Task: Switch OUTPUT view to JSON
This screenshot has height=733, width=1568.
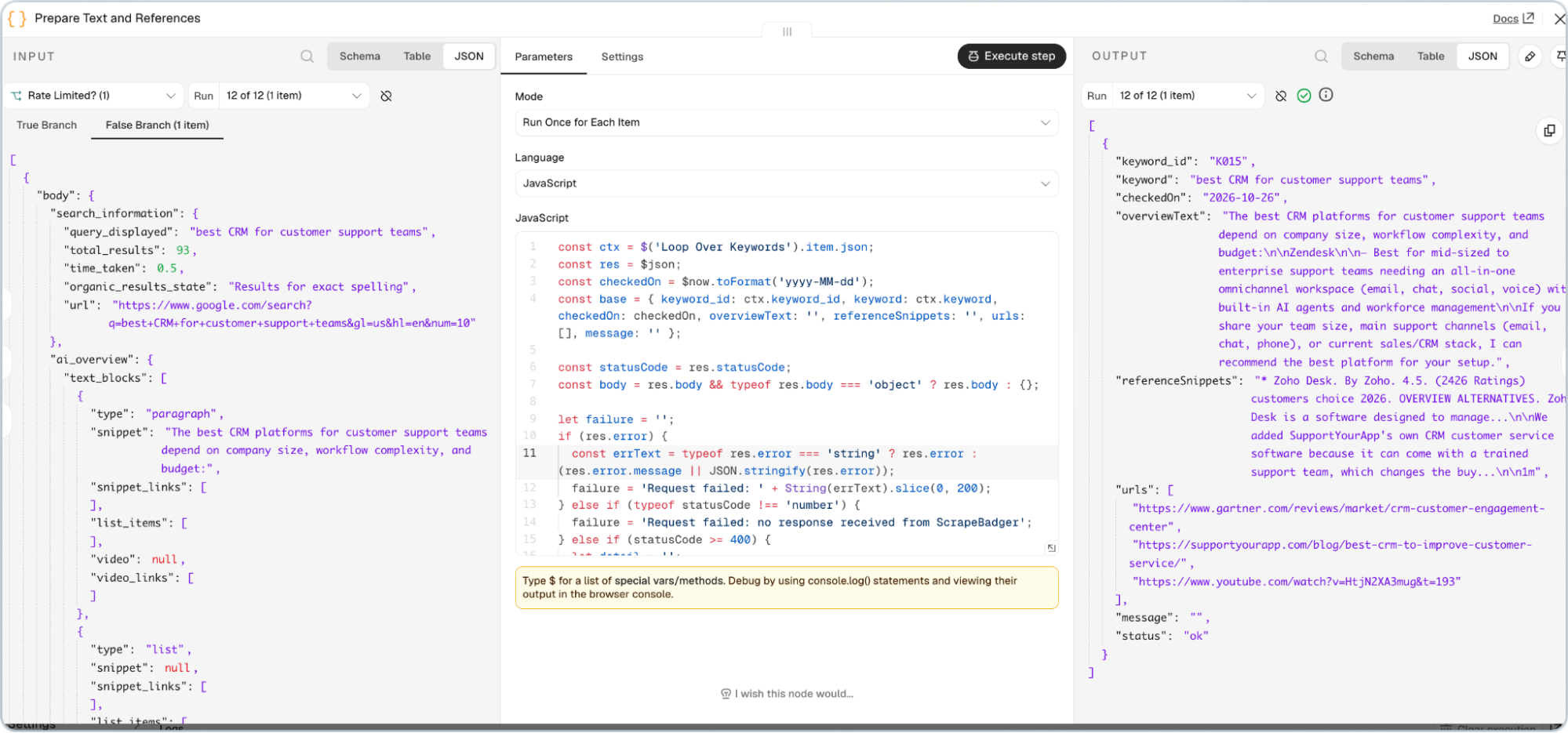Action: (1483, 56)
